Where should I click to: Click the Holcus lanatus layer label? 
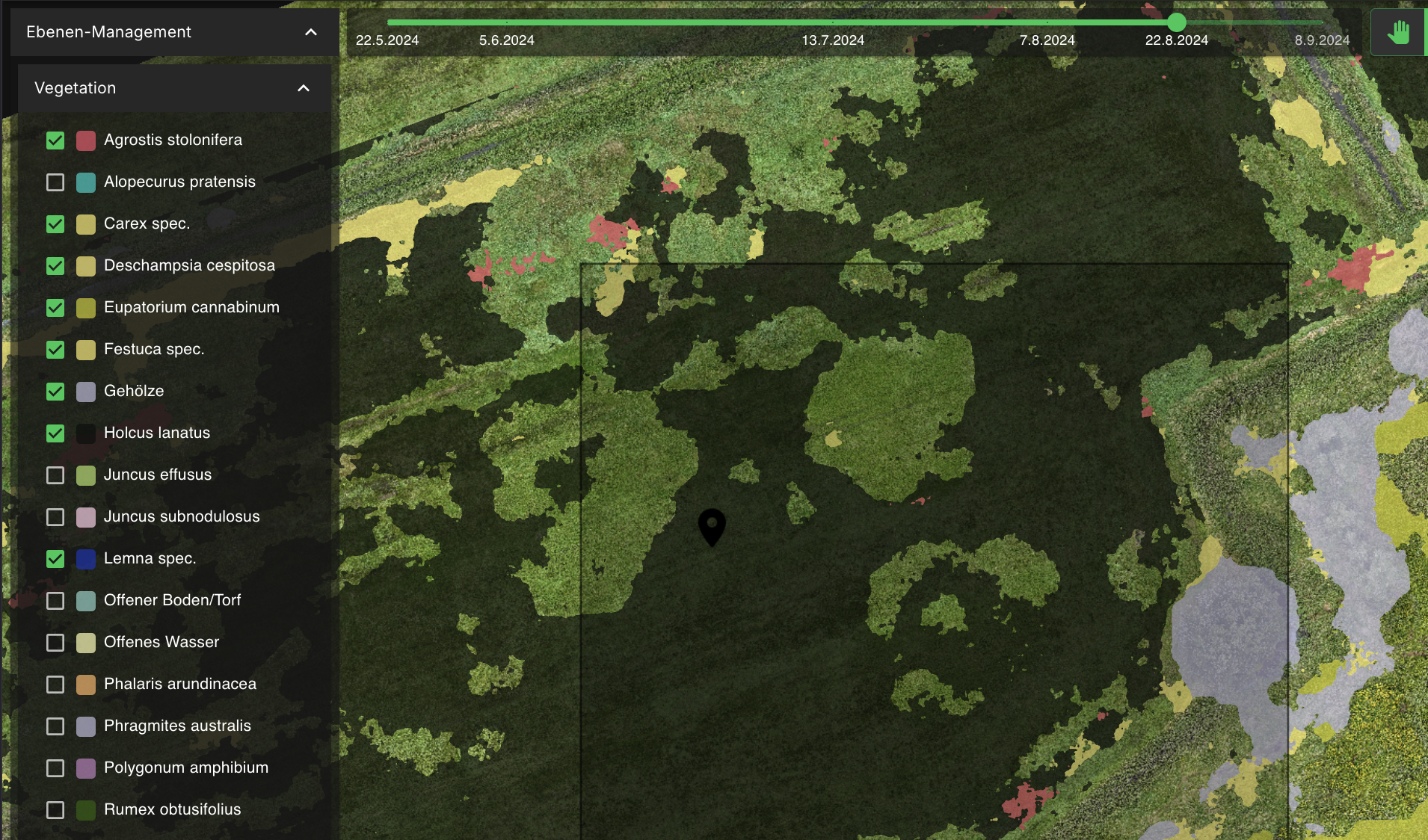click(157, 433)
